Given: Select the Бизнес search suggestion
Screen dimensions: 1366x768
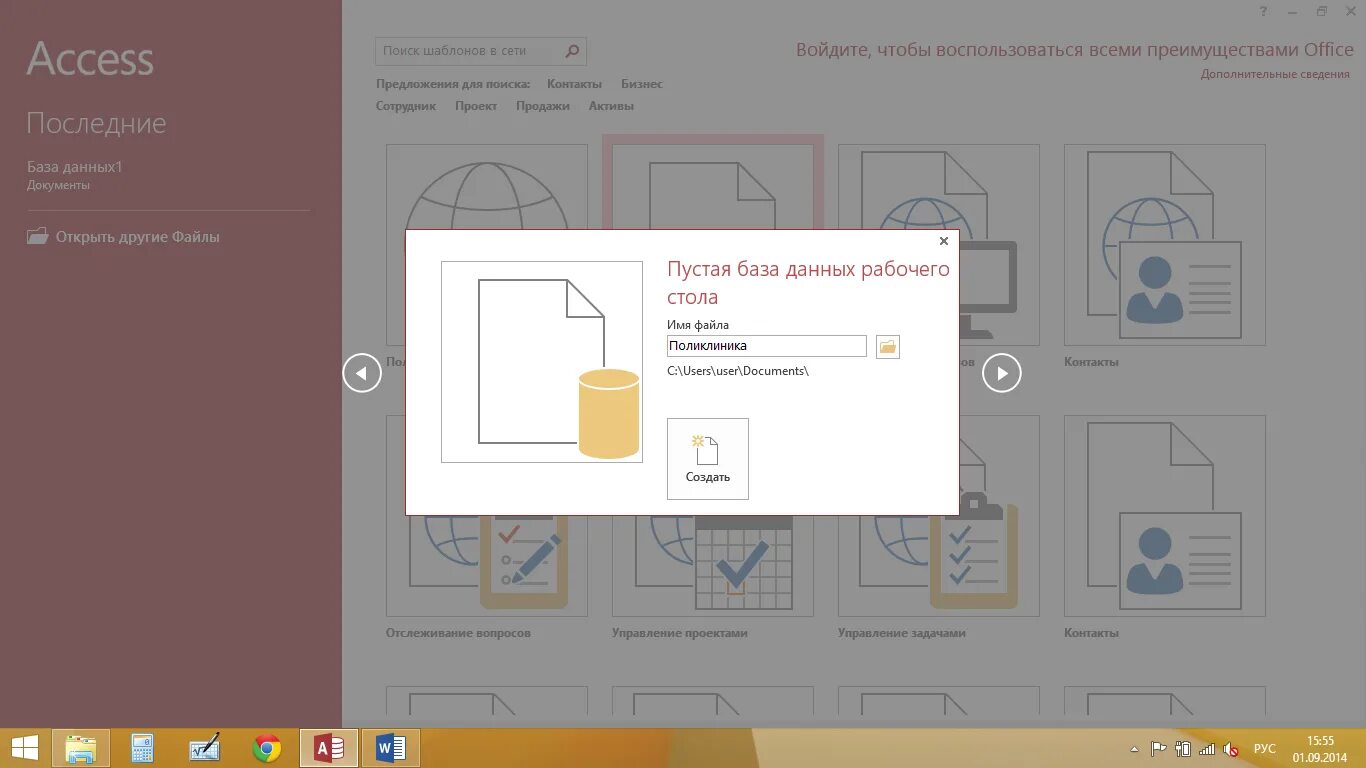Looking at the screenshot, I should click(x=642, y=84).
